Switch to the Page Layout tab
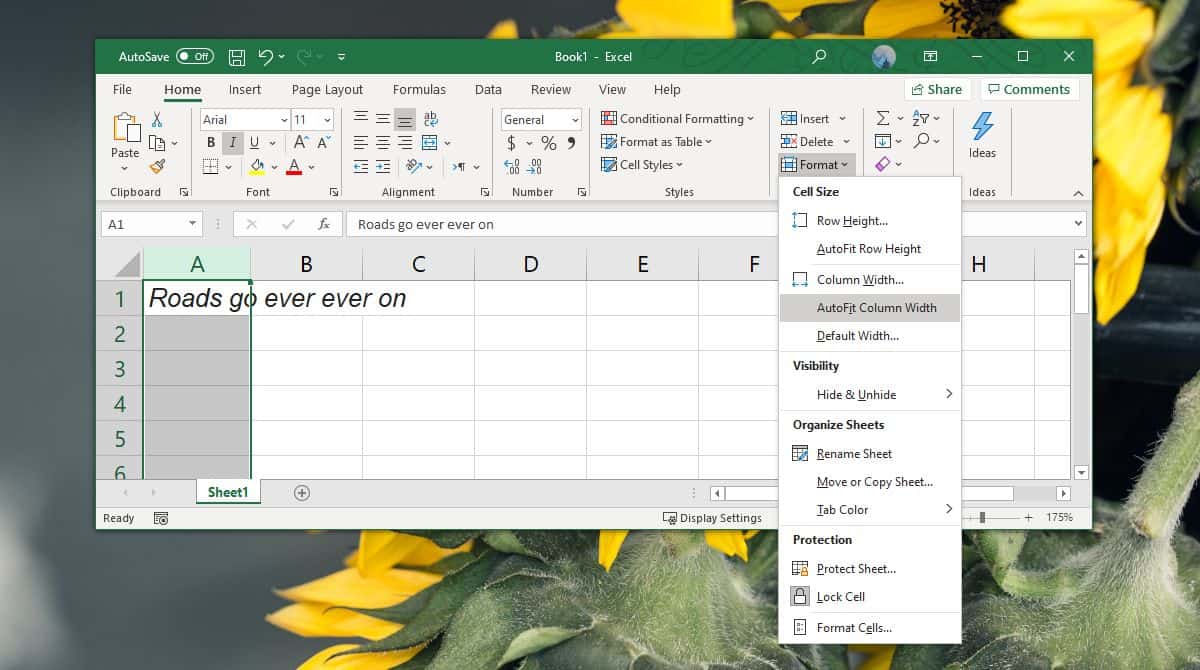The width and height of the screenshot is (1200, 670). pos(327,90)
